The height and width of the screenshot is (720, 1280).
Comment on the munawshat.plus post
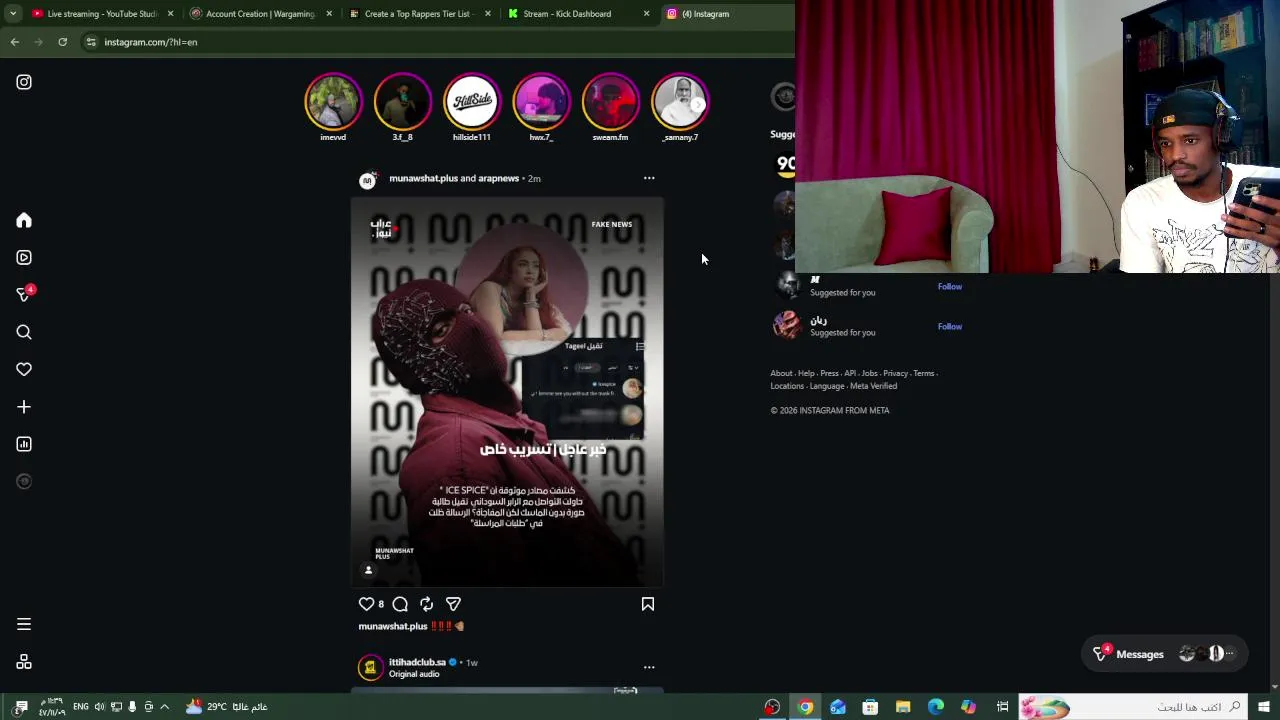coord(400,604)
